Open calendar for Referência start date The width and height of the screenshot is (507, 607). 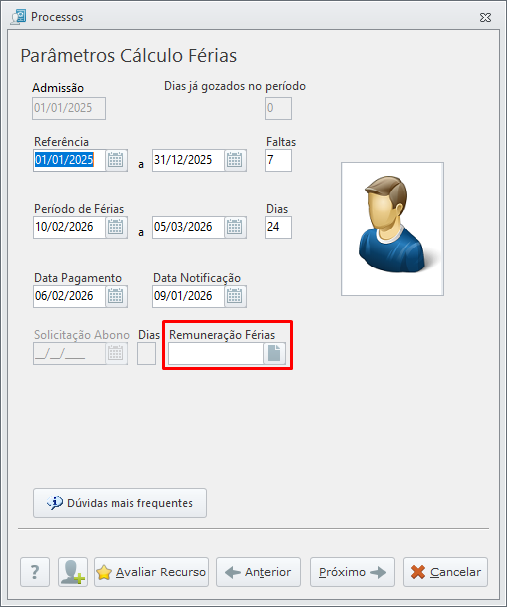[115, 160]
